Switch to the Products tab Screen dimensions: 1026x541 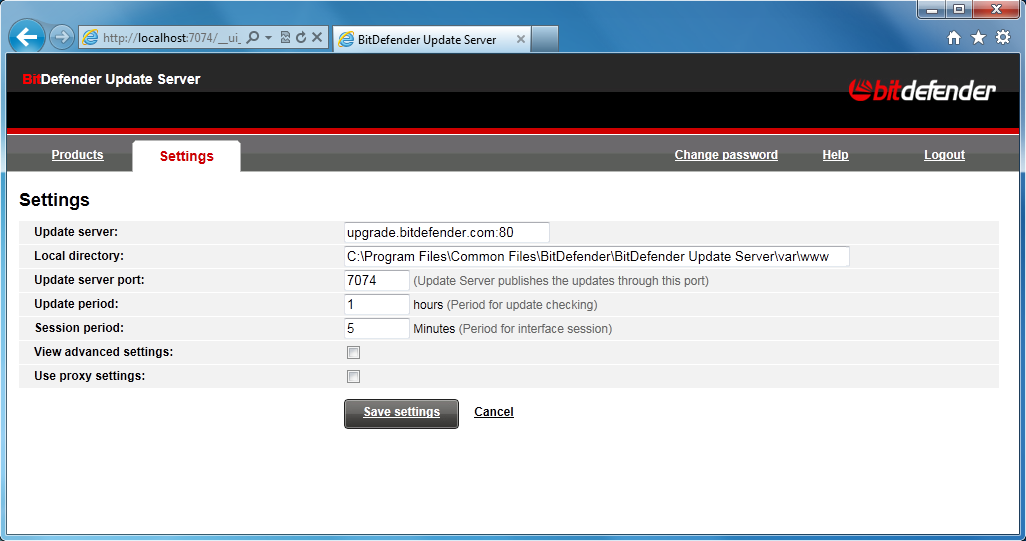77,155
